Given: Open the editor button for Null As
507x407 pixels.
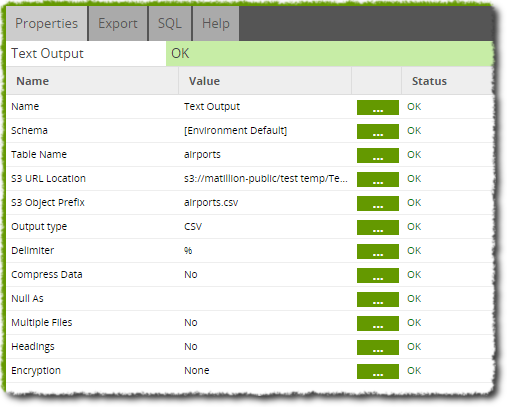Looking at the screenshot, I should coord(378,299).
